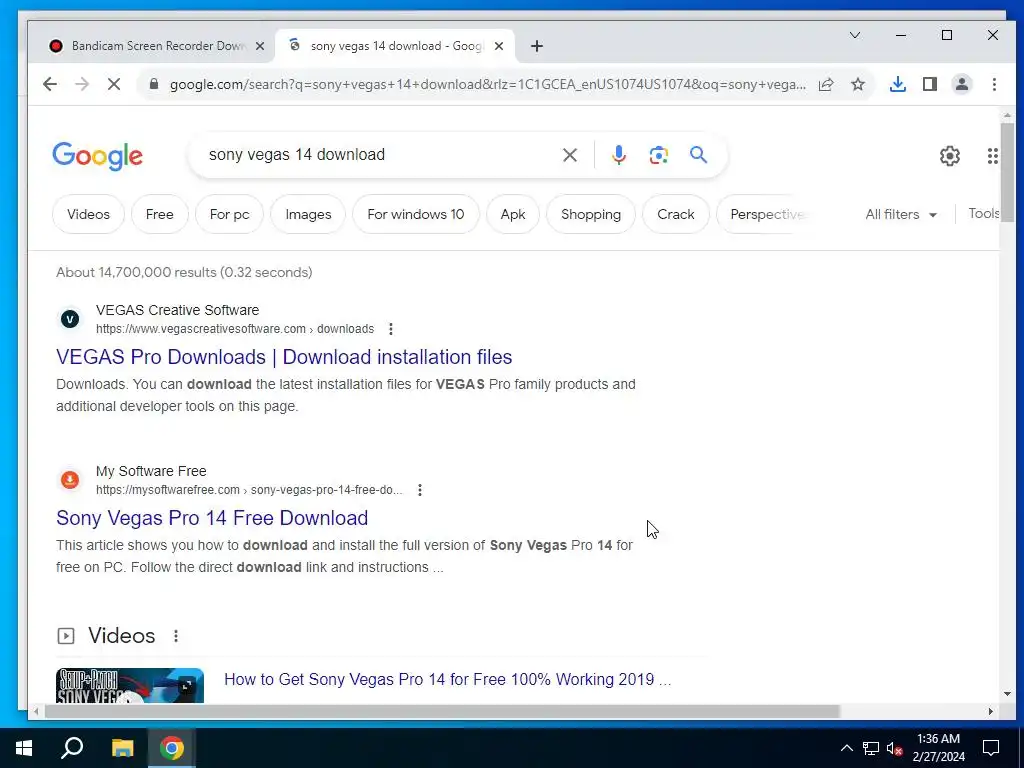Close the sony vegas 14 download tab

499,46
